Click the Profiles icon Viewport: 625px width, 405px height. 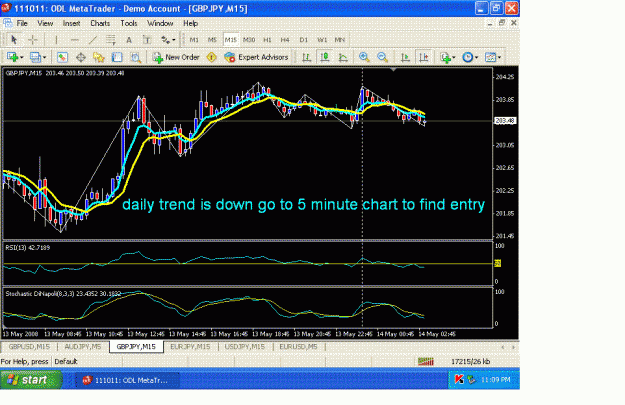click(x=35, y=57)
